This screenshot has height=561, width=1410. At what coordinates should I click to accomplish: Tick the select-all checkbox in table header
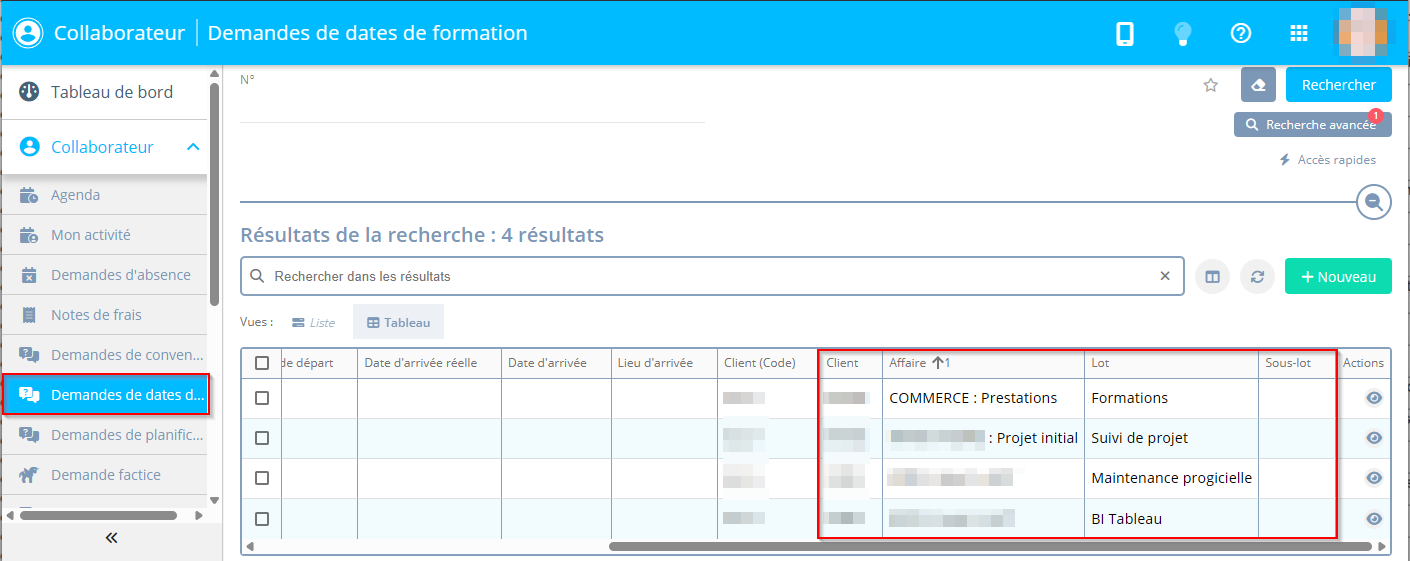tap(262, 363)
